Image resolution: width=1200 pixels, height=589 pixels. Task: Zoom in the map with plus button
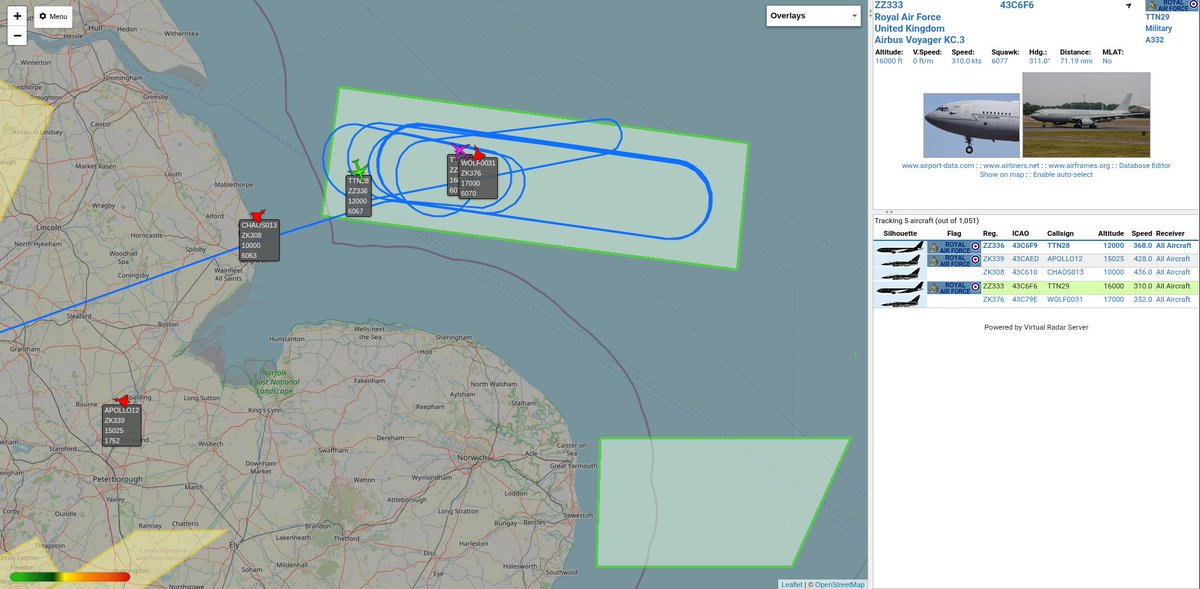[17, 17]
